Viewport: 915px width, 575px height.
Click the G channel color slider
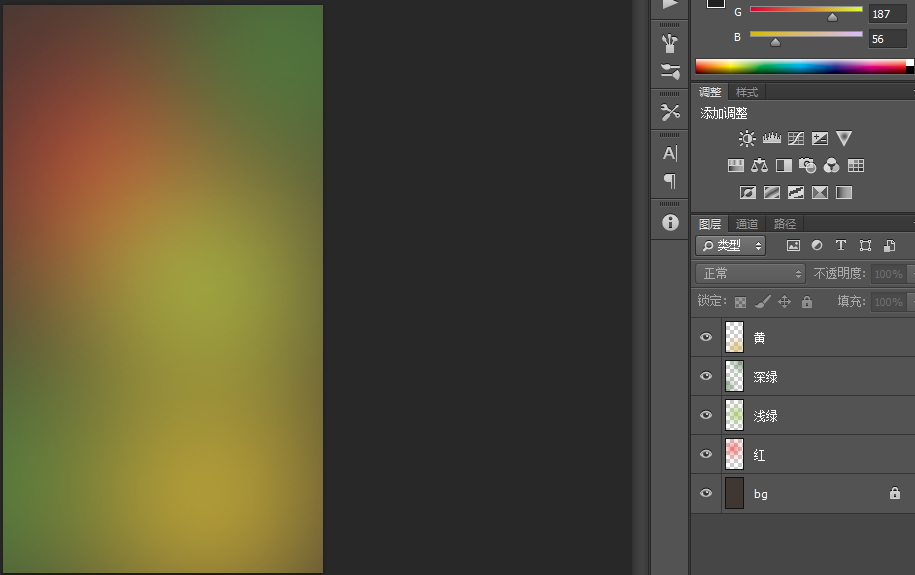point(806,11)
